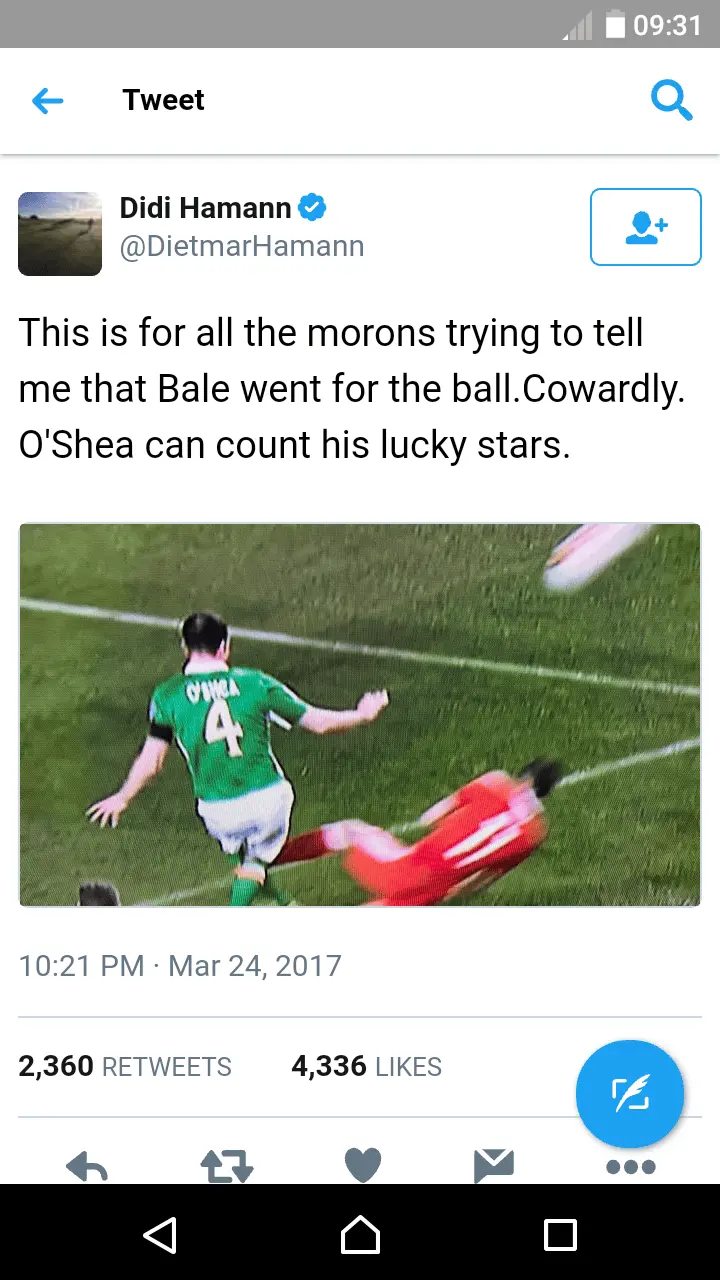View the 2,360 Retweets list

125,1067
